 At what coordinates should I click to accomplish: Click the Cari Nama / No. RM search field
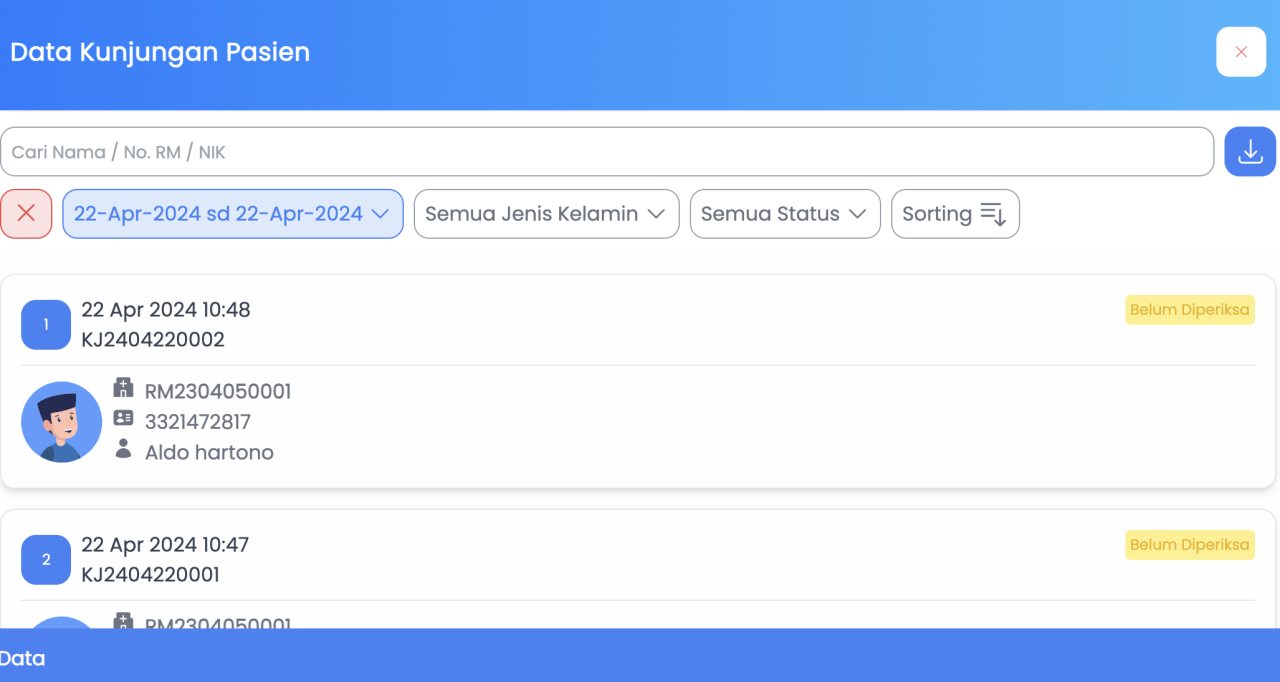[606, 152]
